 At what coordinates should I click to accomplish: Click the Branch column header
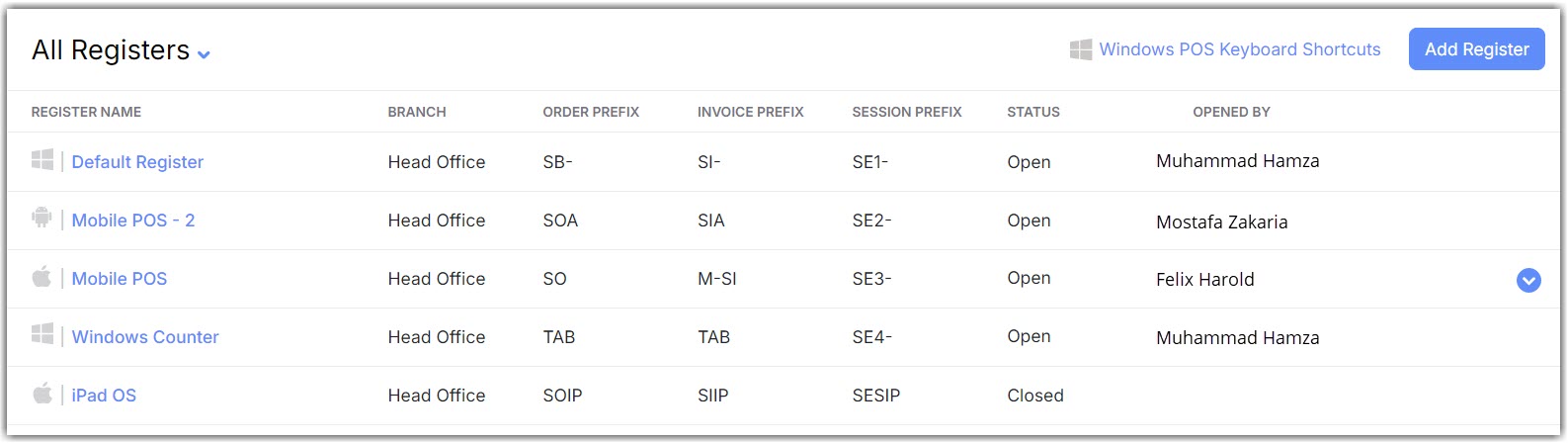pos(417,112)
